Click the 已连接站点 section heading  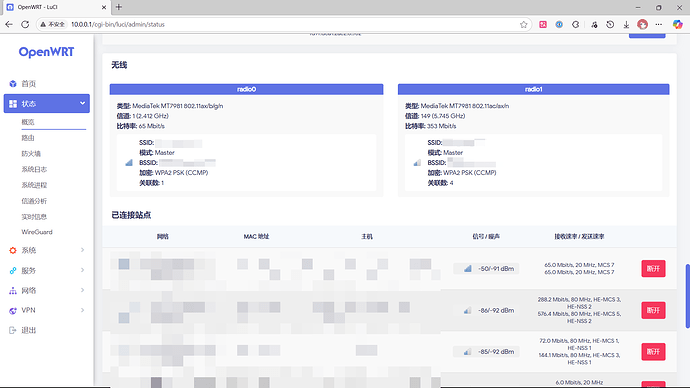(131, 215)
